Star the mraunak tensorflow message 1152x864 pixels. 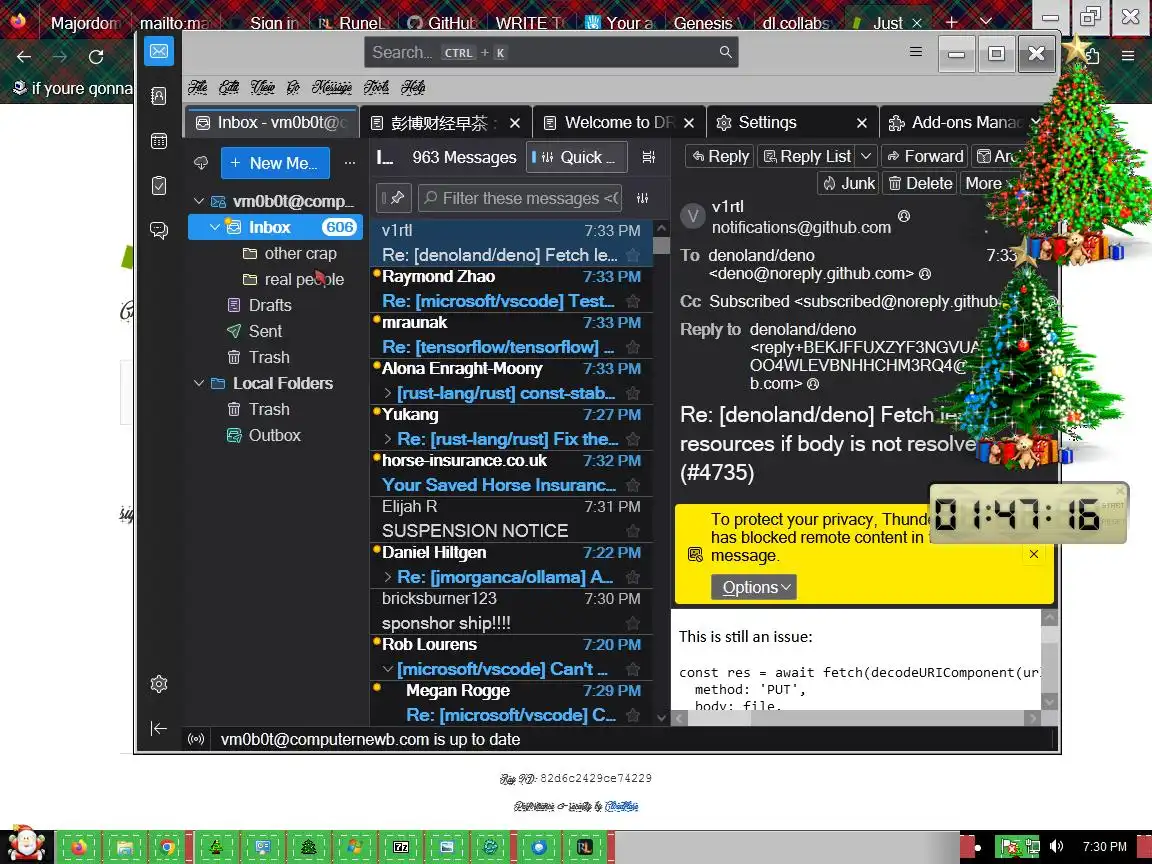point(633,347)
